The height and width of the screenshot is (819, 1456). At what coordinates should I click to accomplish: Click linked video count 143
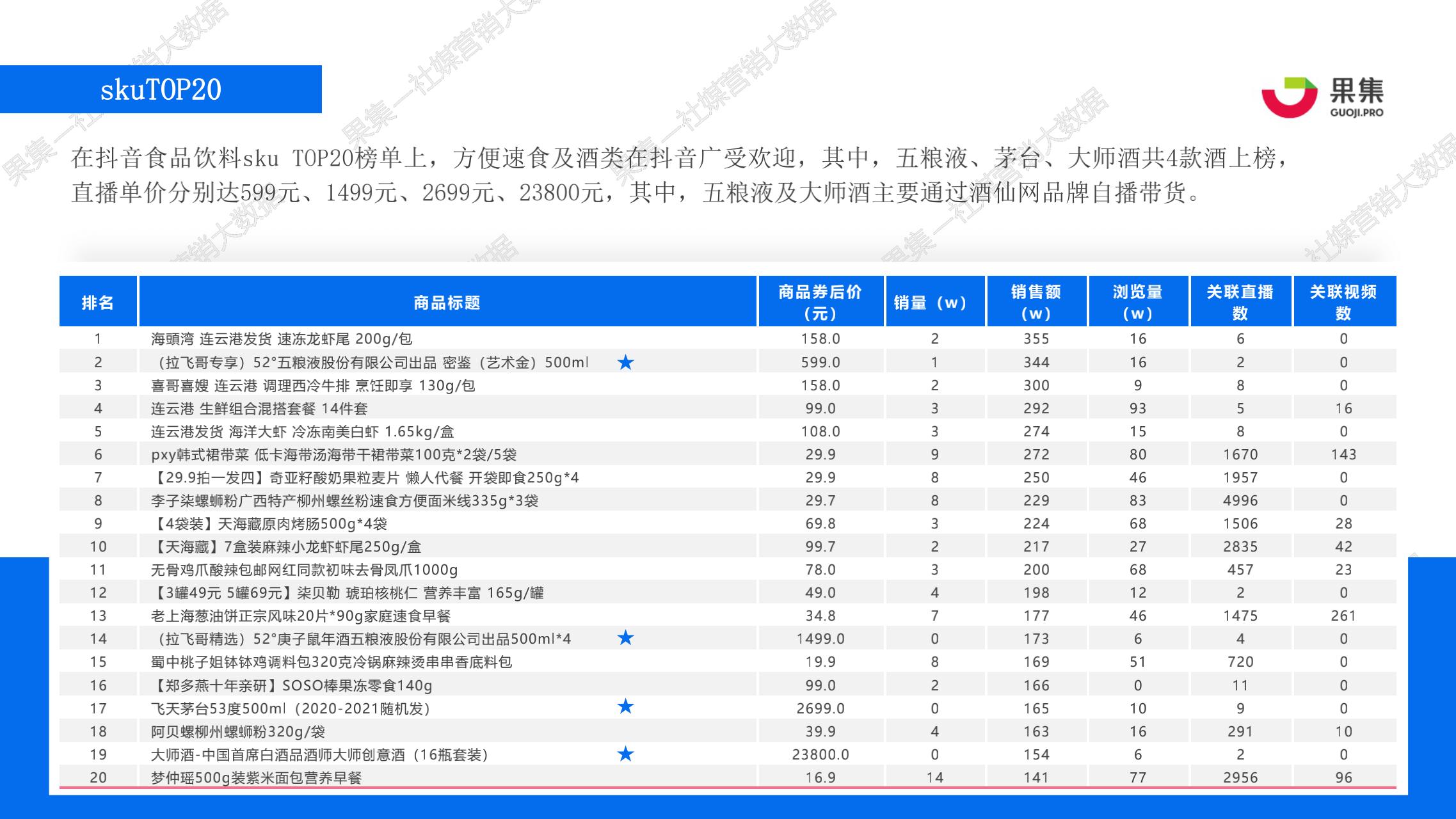click(x=1344, y=455)
